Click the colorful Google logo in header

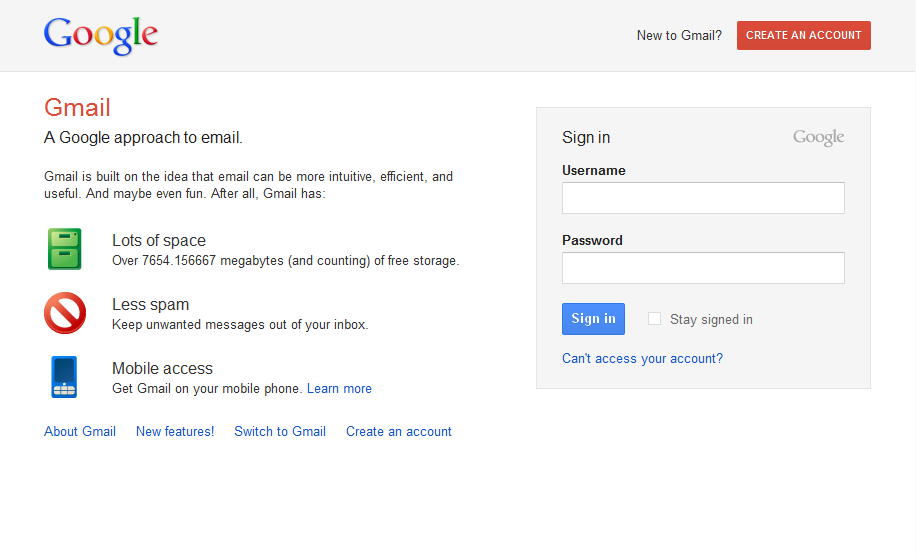click(101, 36)
